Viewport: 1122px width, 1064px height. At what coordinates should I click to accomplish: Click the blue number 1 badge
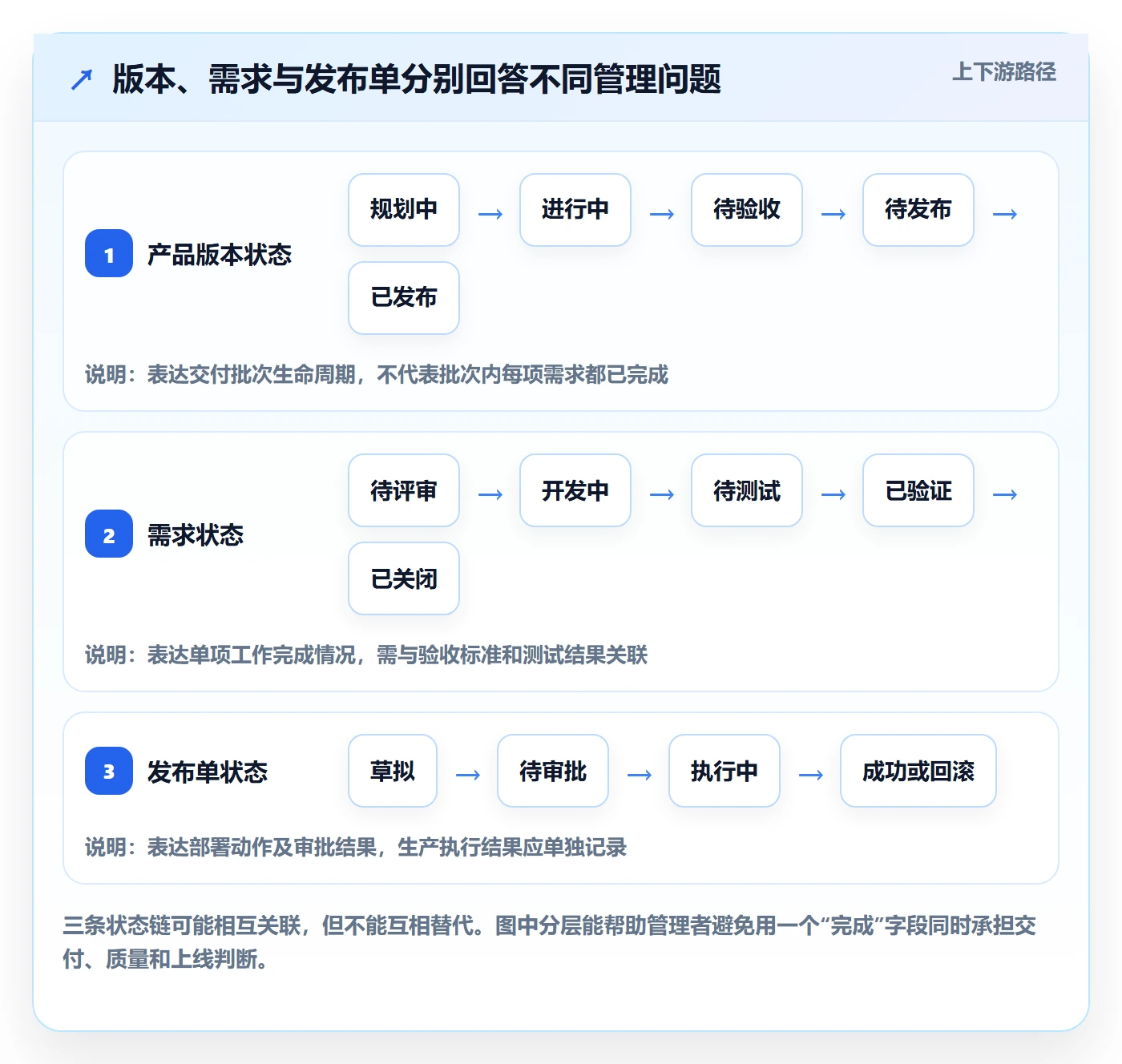[109, 254]
